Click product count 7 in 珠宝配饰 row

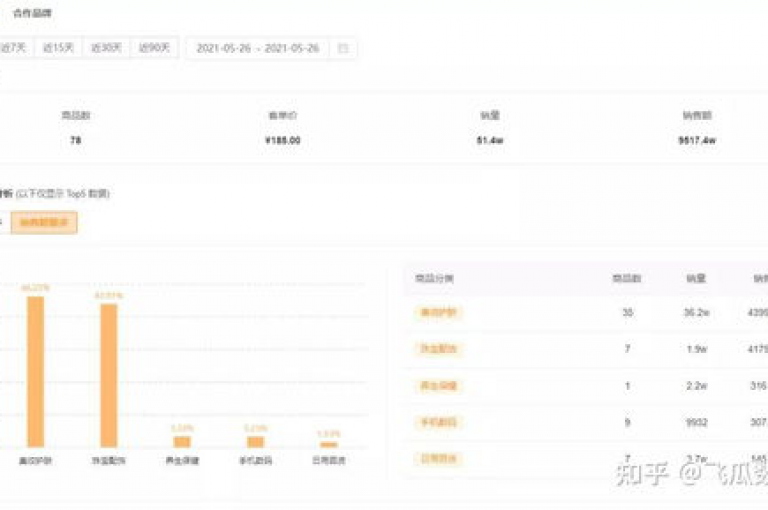tap(627, 349)
